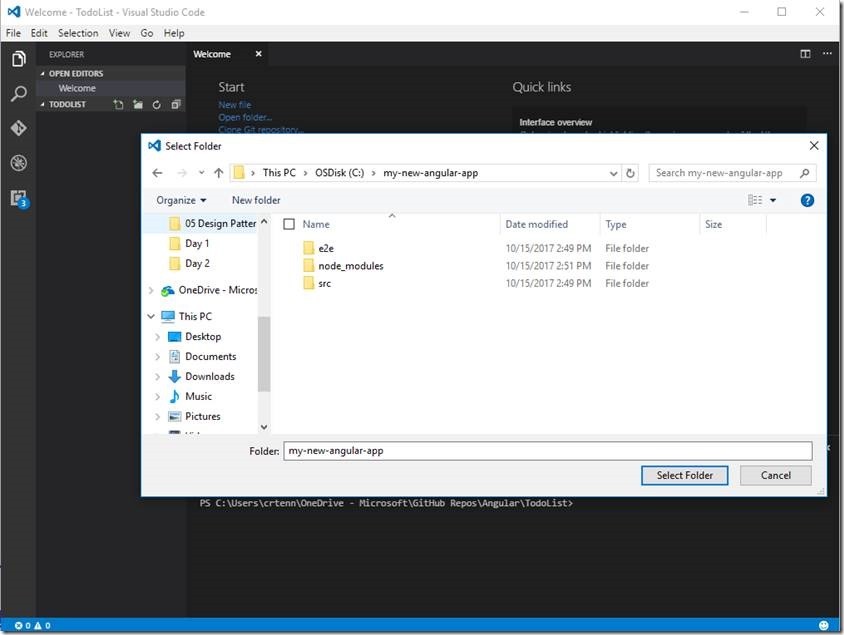This screenshot has height=635, width=844.
Task: Open the Edit menu
Action: coord(39,33)
